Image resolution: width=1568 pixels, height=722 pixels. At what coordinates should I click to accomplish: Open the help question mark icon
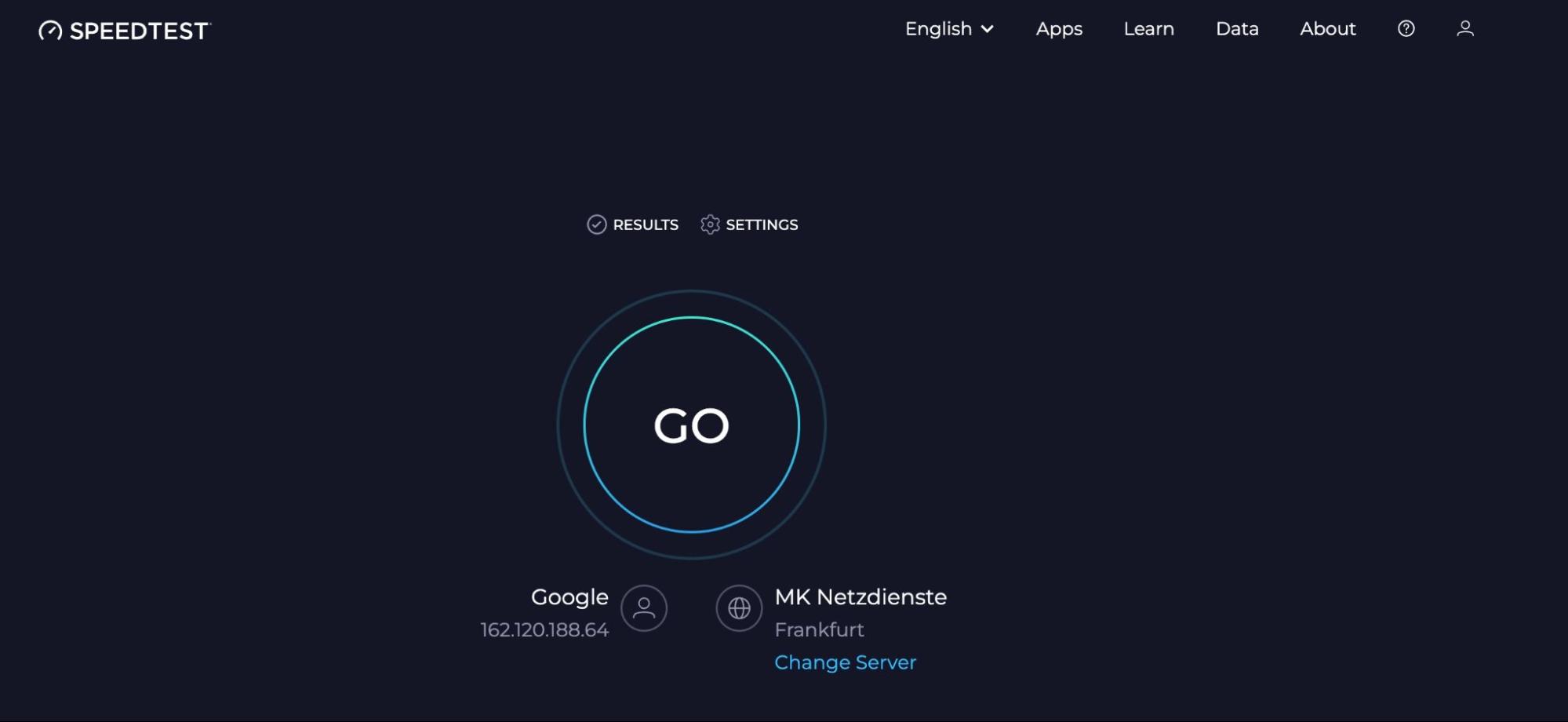click(1406, 29)
